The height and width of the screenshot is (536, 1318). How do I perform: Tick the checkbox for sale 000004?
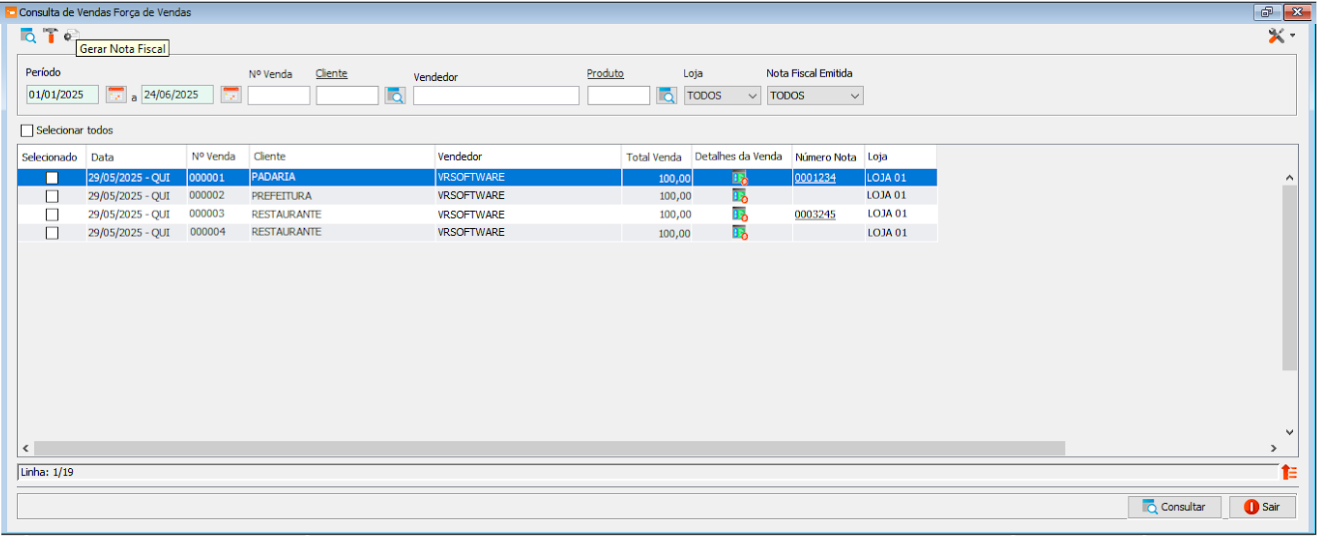(52, 232)
